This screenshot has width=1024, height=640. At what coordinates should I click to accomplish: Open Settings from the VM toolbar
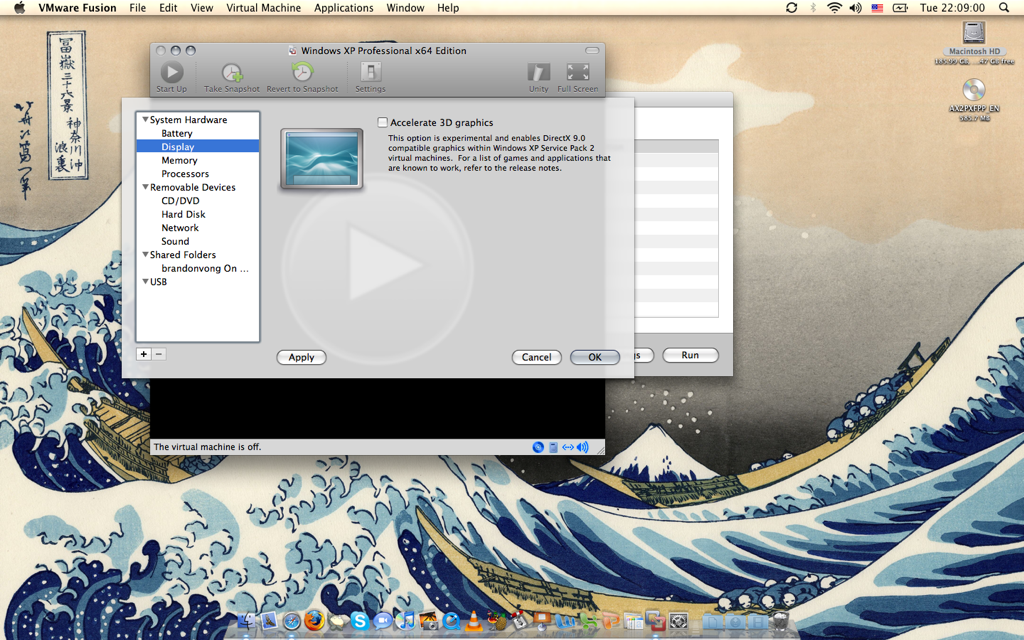[x=370, y=77]
